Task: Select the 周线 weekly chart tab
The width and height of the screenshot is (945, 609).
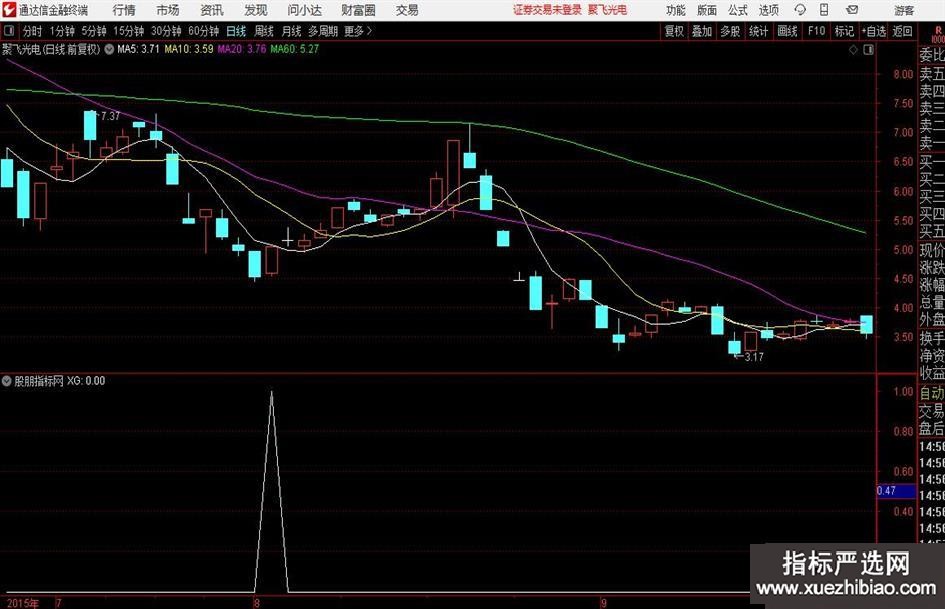Action: tap(264, 31)
